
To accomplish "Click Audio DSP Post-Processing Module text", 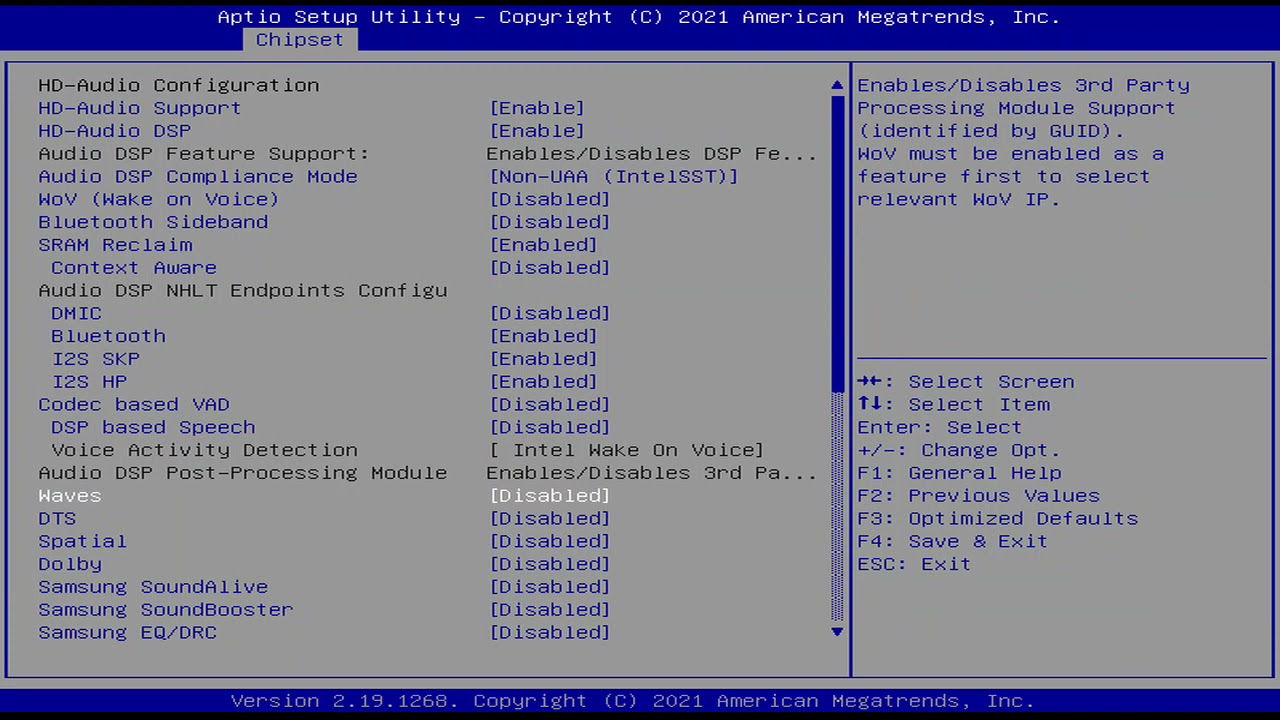I will (243, 473).
